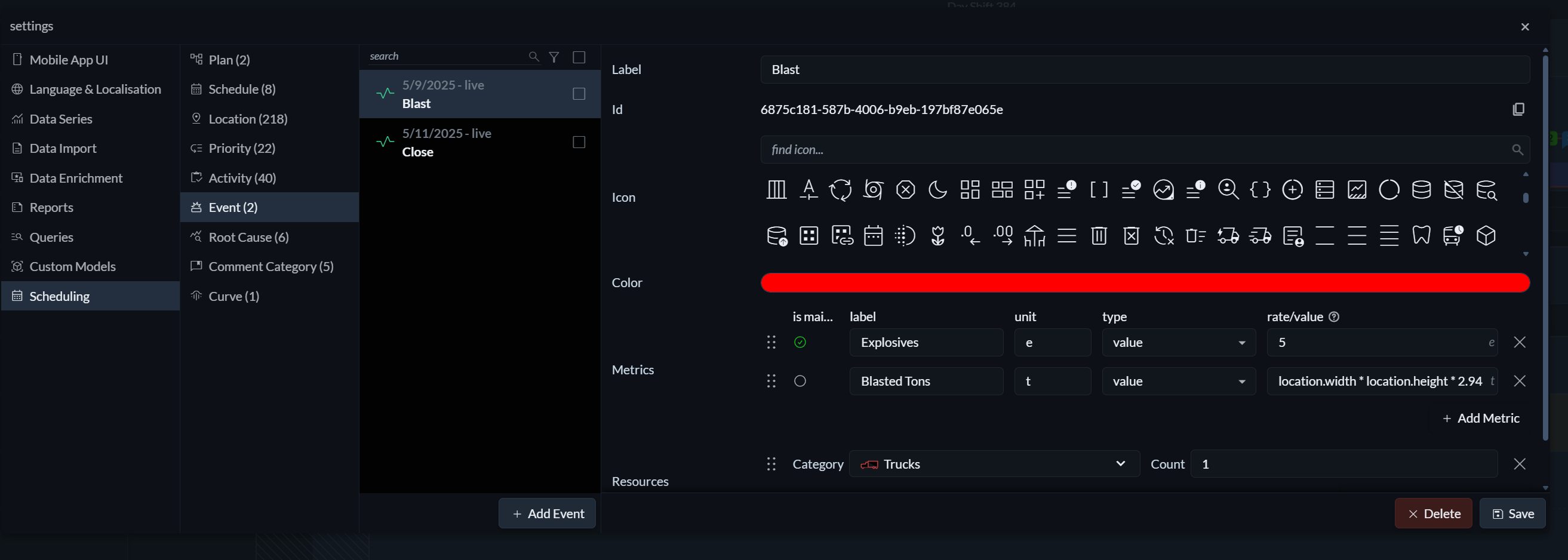1568x560 pixels.
Task: Open the Blasted Tons type dropdown
Action: 1179,381
